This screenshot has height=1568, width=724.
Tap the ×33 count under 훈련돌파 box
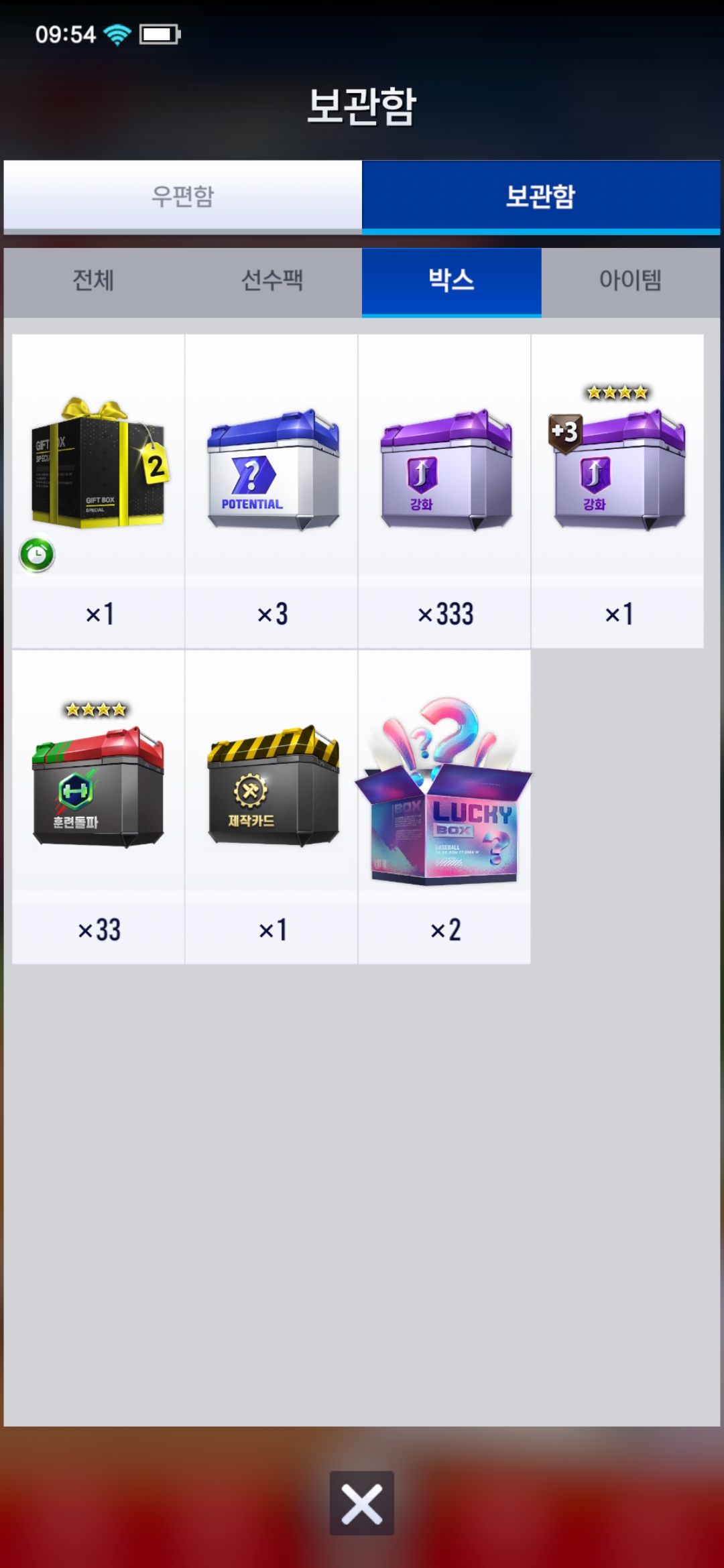tap(99, 929)
